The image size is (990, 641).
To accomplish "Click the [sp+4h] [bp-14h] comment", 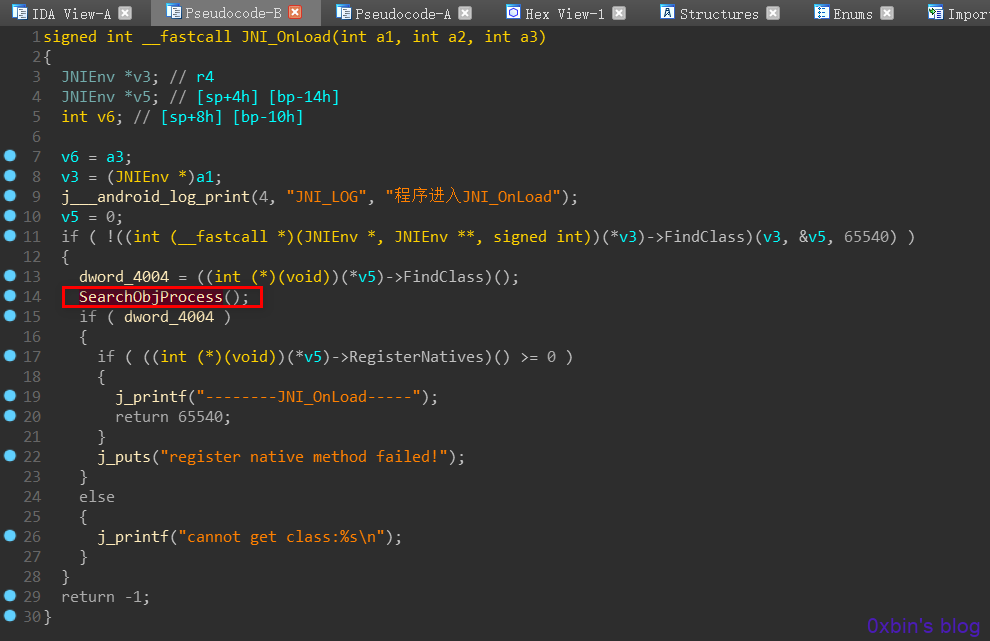I will point(268,97).
